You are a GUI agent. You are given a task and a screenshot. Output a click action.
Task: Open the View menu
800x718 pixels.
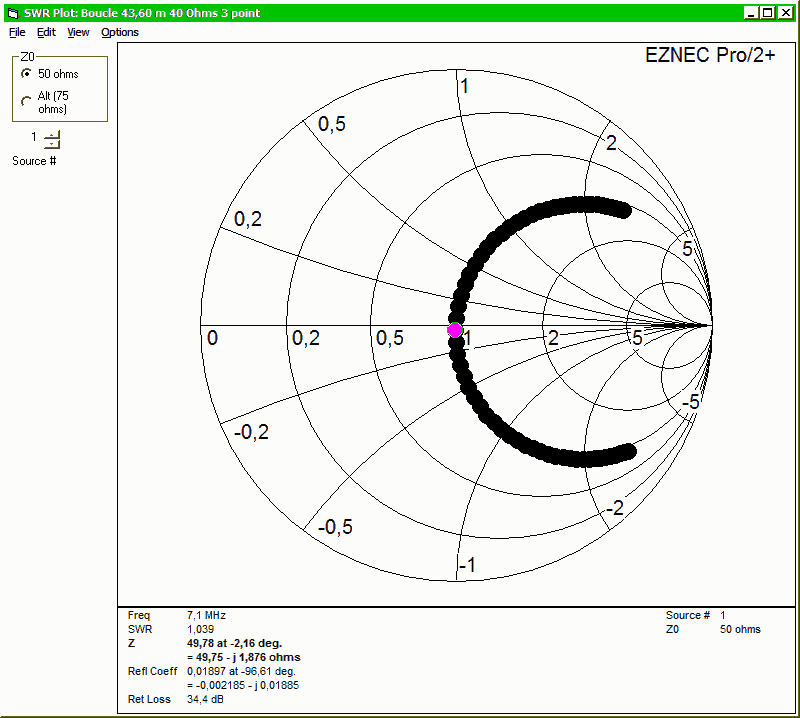point(78,32)
